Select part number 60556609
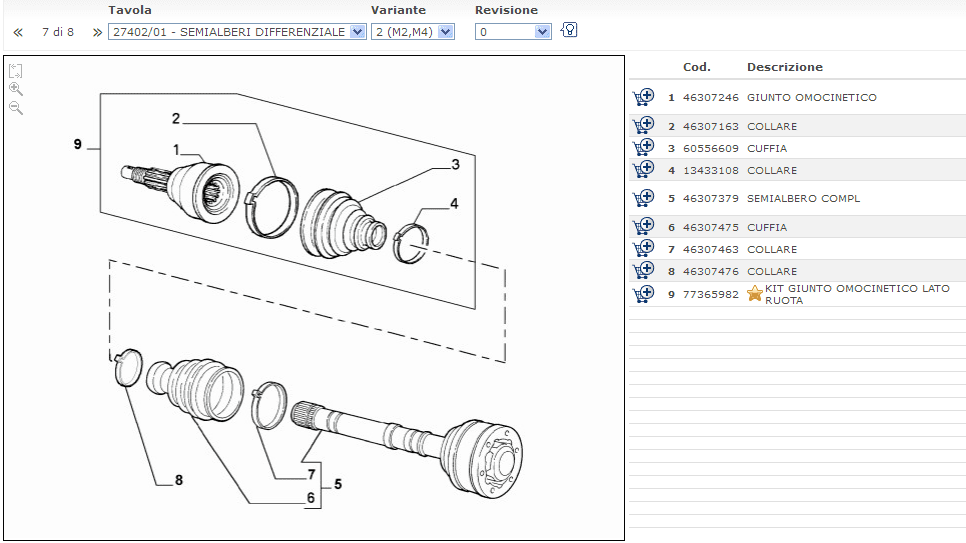Viewport: 966px width, 543px height. click(710, 149)
